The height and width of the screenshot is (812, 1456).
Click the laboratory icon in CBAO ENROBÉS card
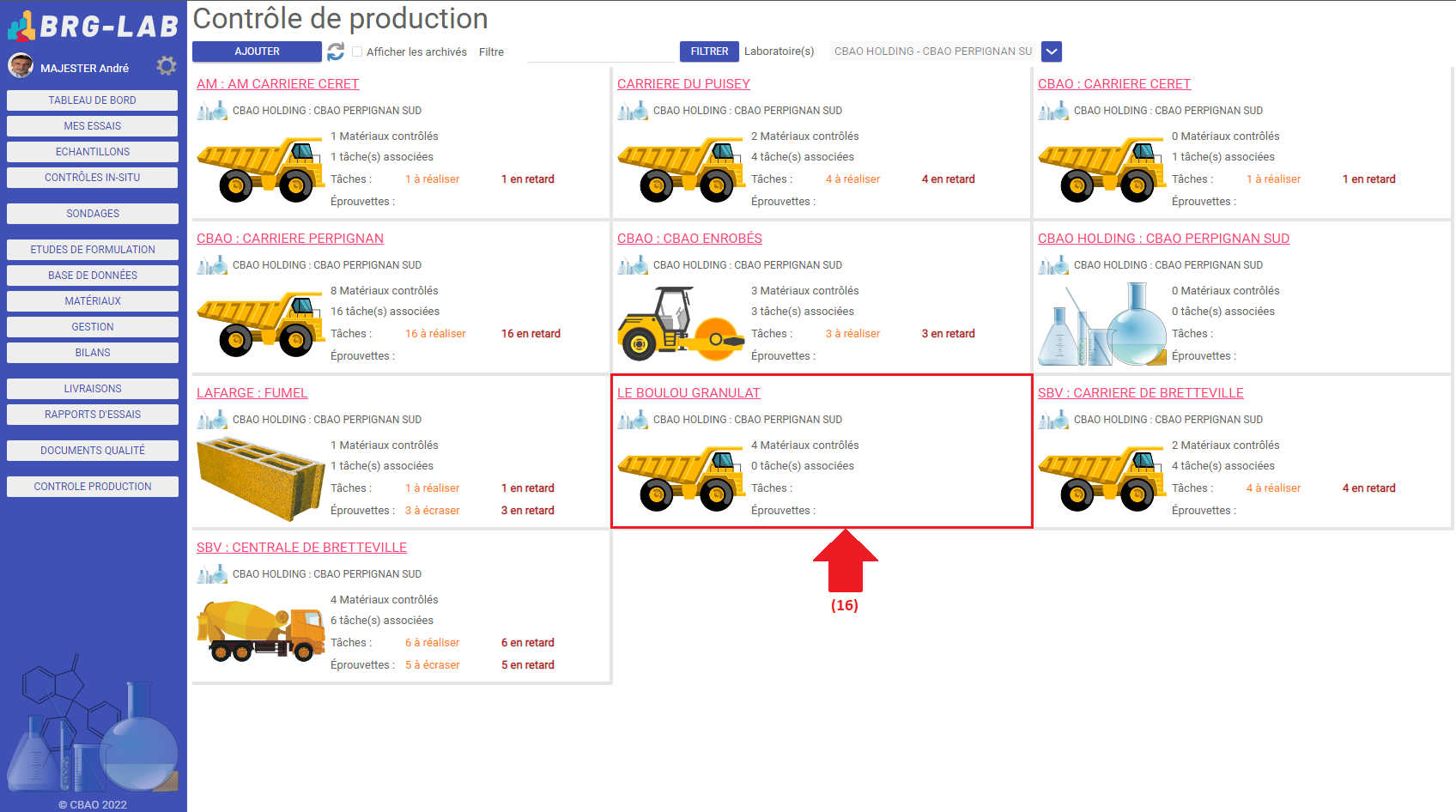pyautogui.click(x=633, y=265)
